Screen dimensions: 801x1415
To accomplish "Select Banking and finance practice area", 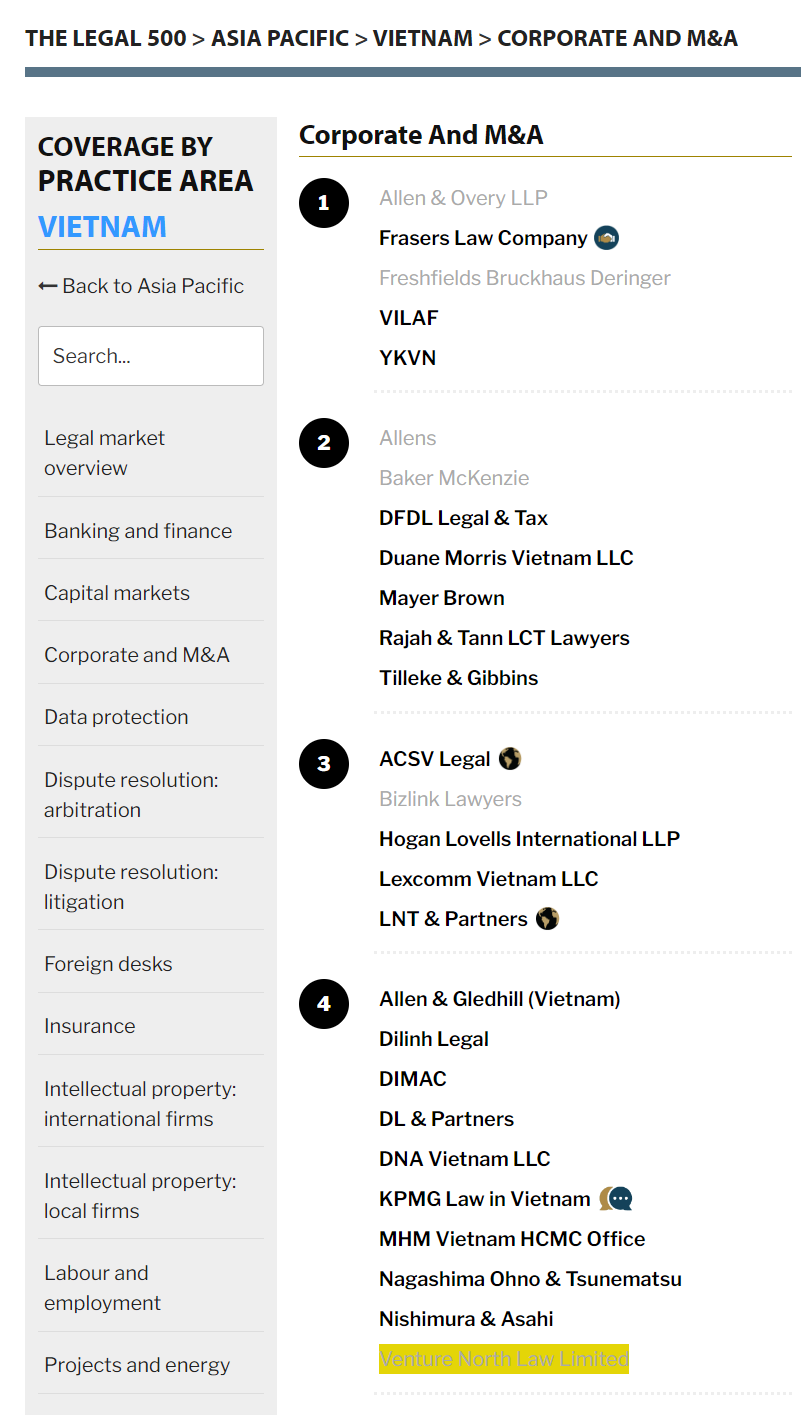I will click(x=138, y=531).
